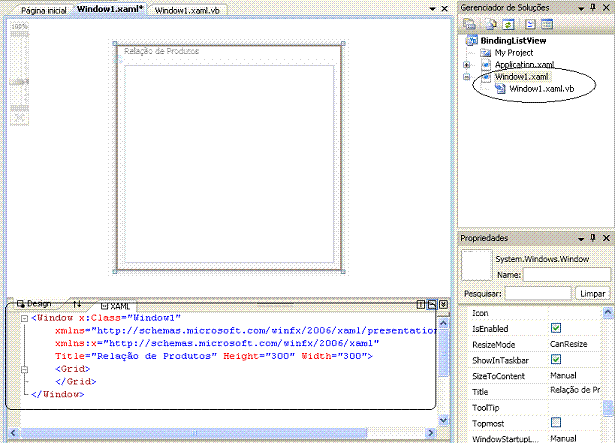Click WindowStartupL... Manual value
615x443 pixels.
point(564,438)
